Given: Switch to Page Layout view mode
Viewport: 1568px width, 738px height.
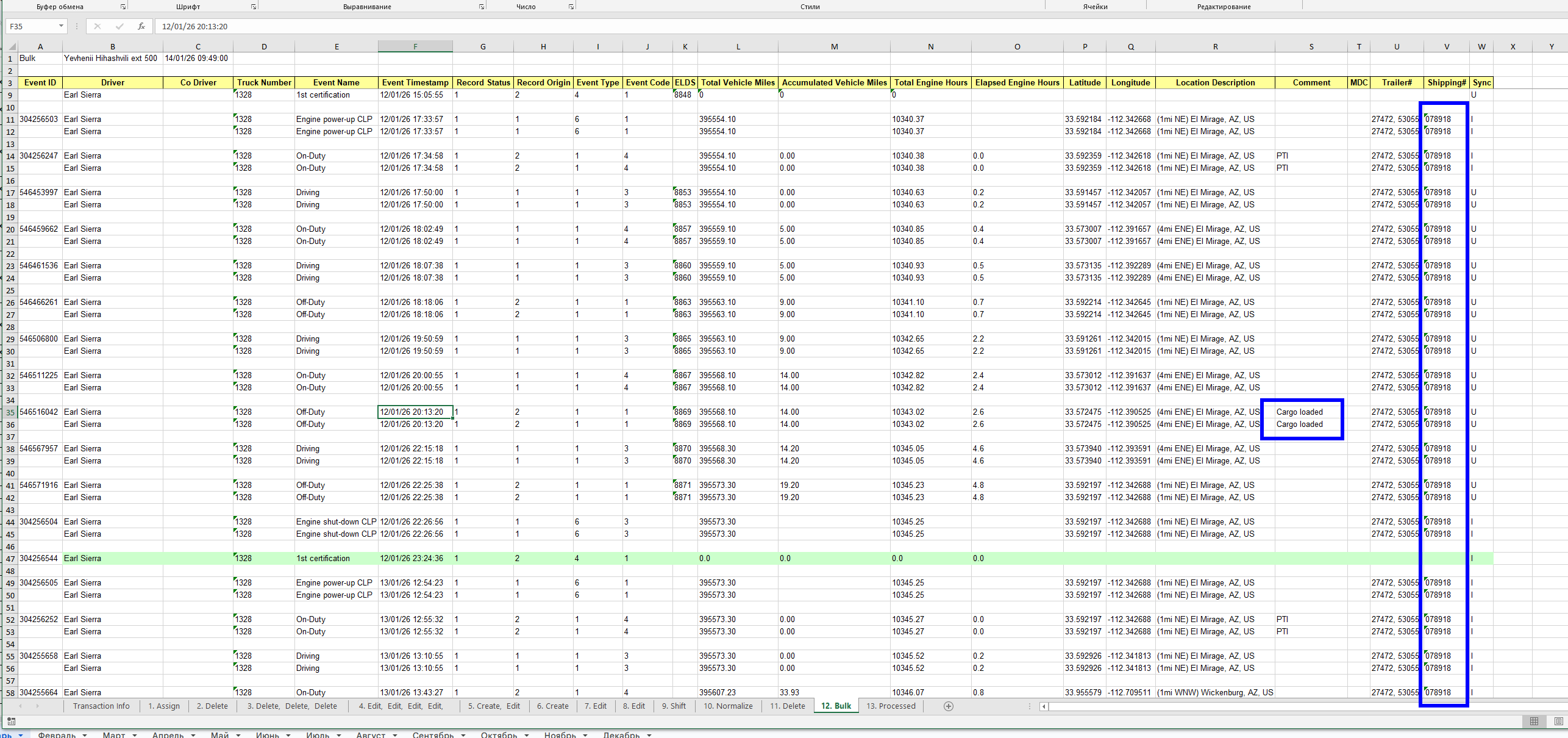Looking at the screenshot, I should coord(1558,721).
